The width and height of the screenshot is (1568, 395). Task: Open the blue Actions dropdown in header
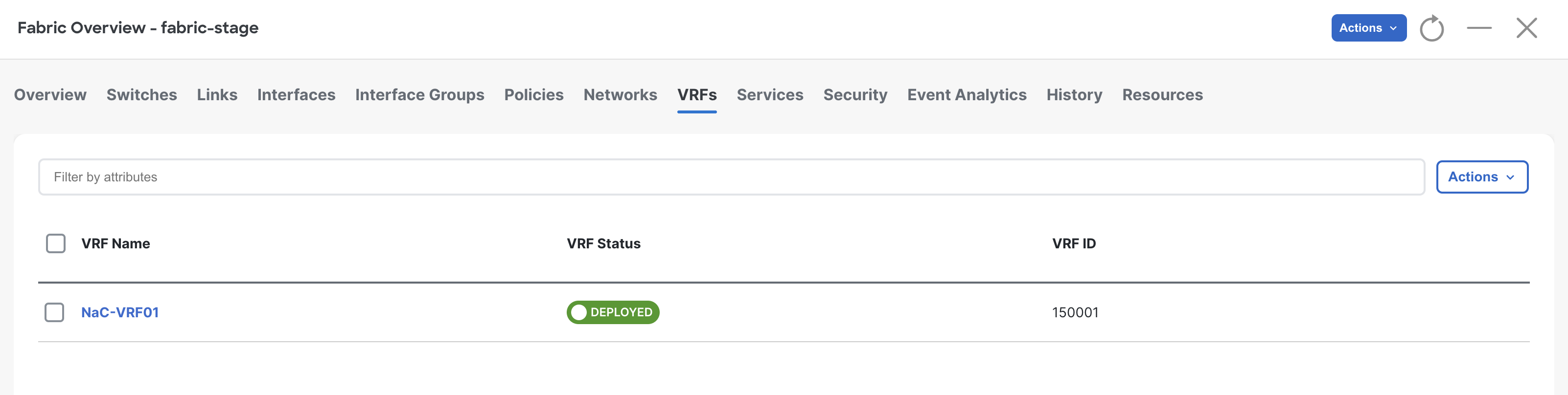coord(1369,28)
